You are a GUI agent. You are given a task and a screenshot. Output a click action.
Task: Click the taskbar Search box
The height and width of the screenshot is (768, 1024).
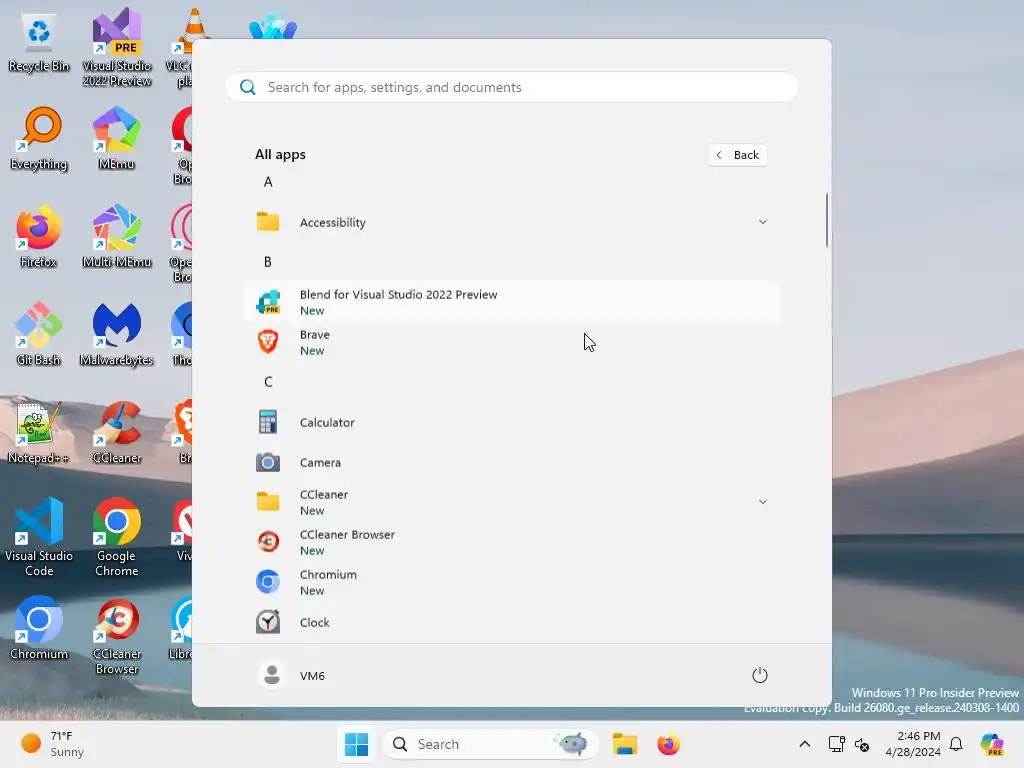490,744
